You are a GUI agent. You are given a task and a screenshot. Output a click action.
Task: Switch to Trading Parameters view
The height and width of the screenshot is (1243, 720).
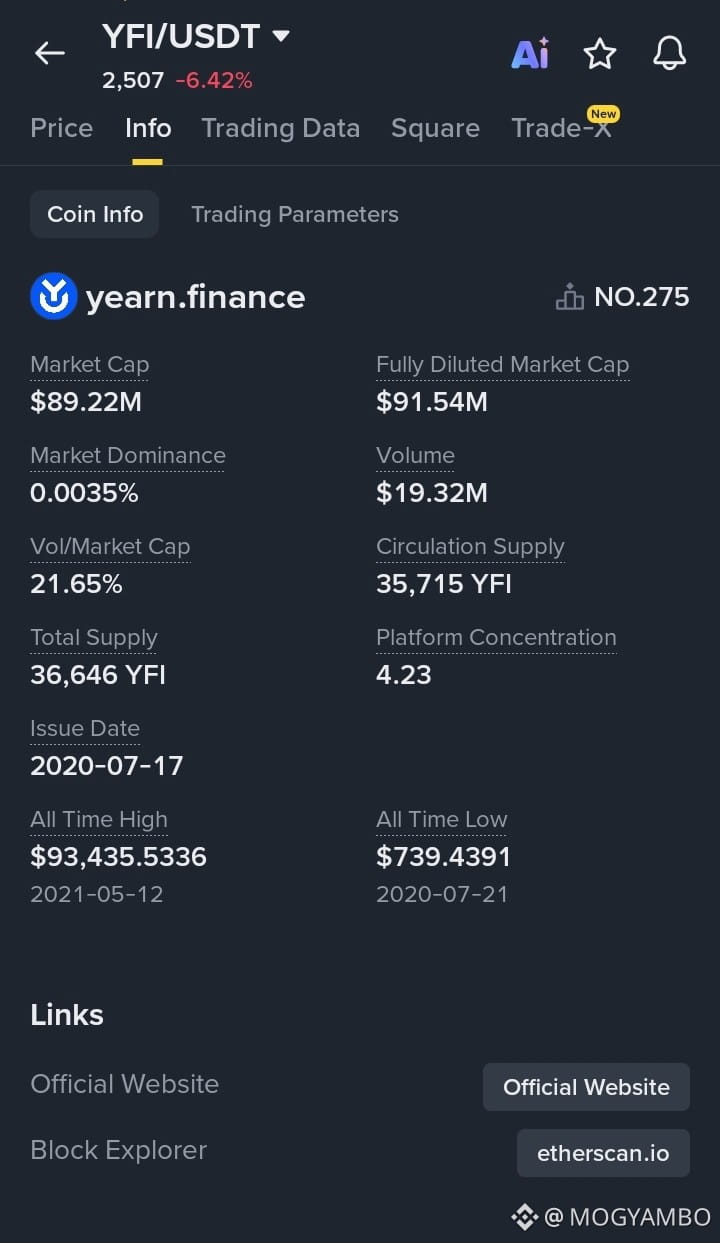[x=295, y=214]
